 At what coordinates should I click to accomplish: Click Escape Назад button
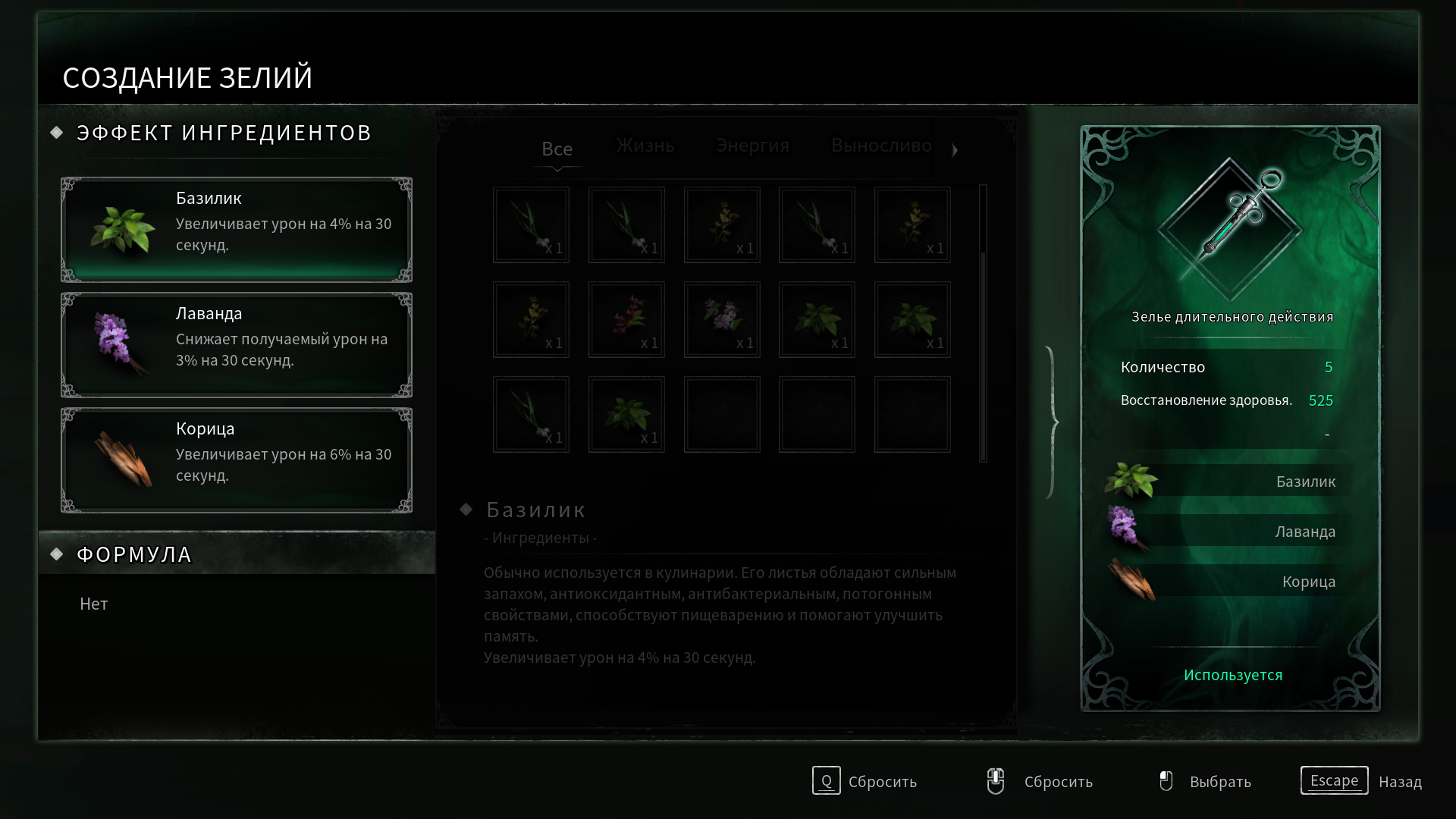click(1361, 781)
